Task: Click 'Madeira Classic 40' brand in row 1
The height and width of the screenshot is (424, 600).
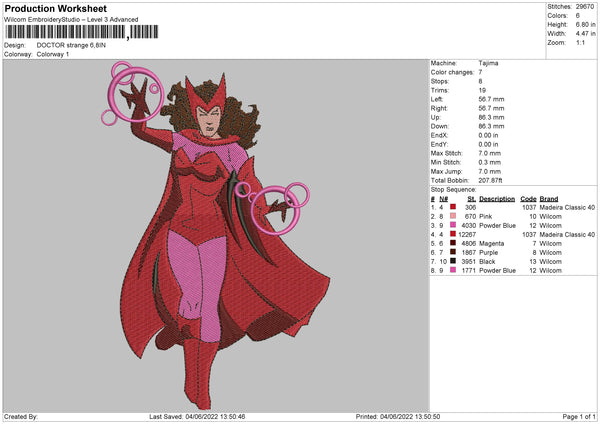Action: point(567,207)
